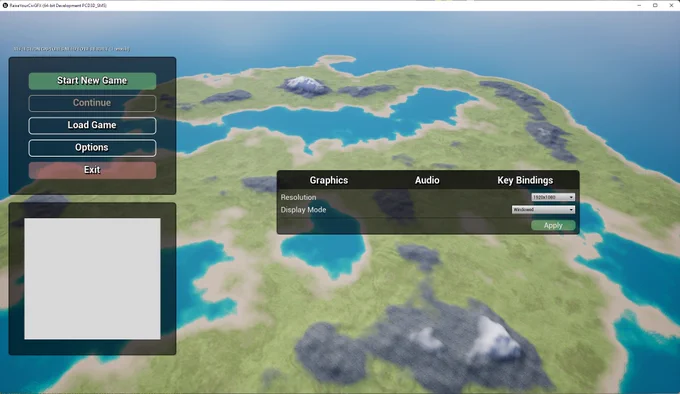Minimize the game window
The width and height of the screenshot is (680, 394).
(x=639, y=5)
